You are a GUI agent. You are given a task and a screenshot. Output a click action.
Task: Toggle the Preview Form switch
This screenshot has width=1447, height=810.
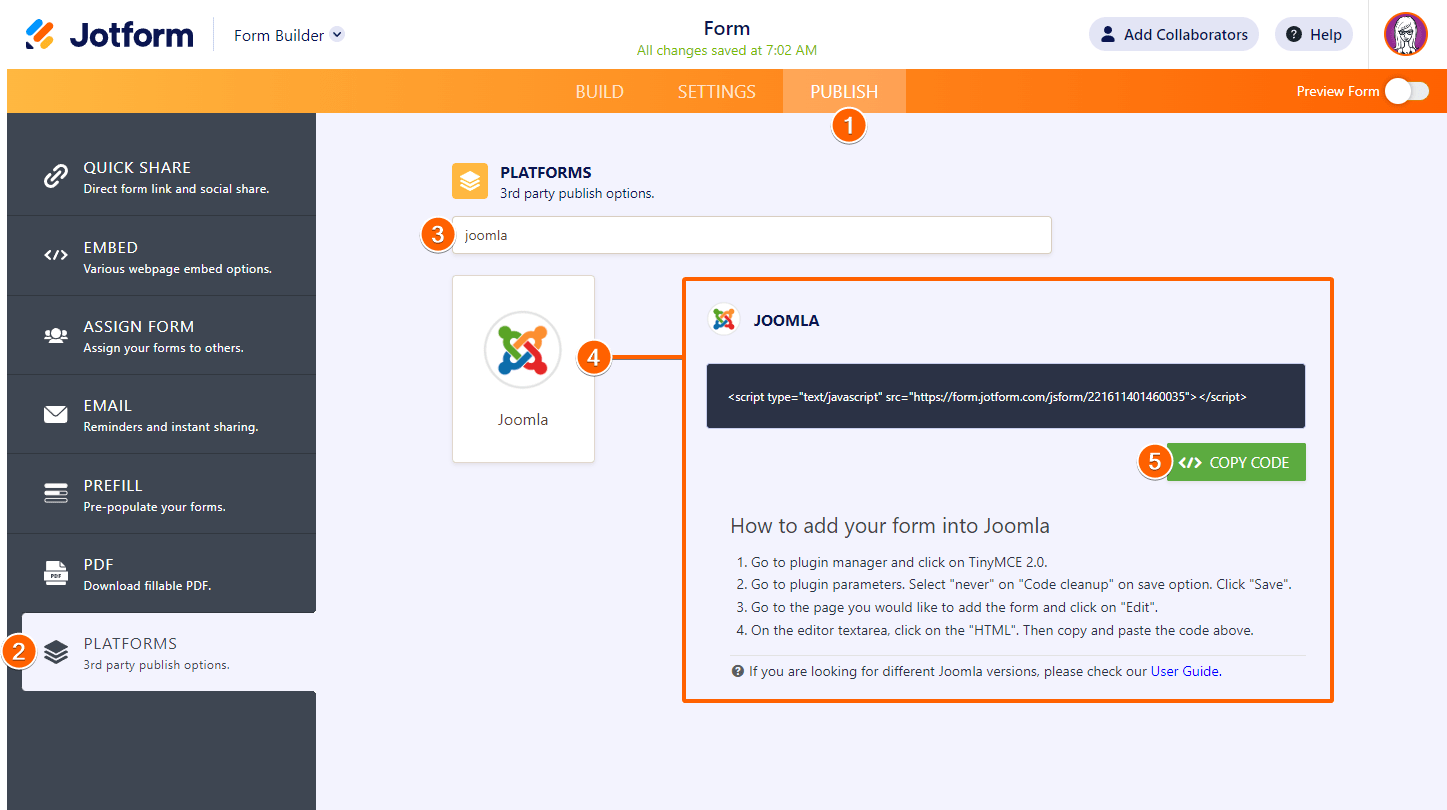coord(1407,91)
